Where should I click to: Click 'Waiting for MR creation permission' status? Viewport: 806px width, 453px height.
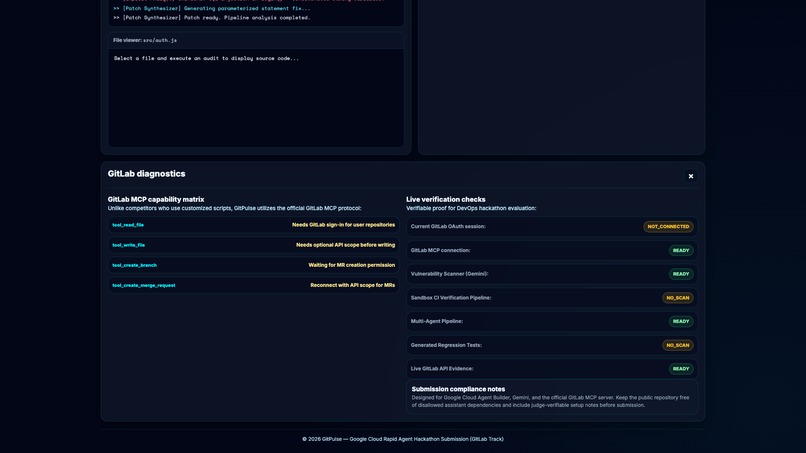coord(352,265)
